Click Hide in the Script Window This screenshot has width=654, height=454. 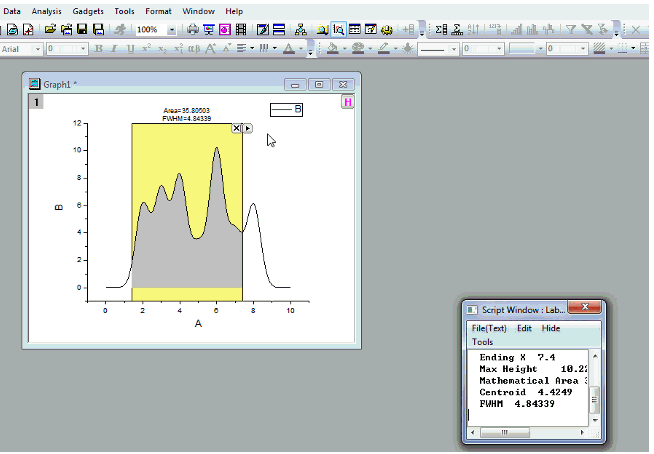click(x=551, y=328)
